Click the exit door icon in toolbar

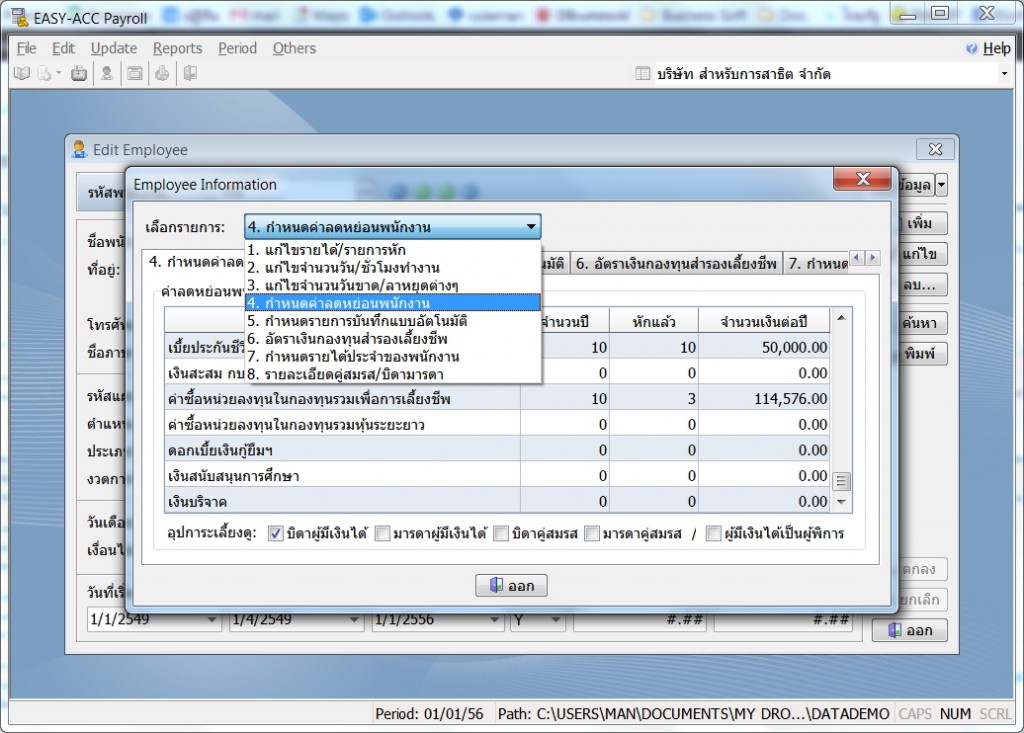click(189, 73)
